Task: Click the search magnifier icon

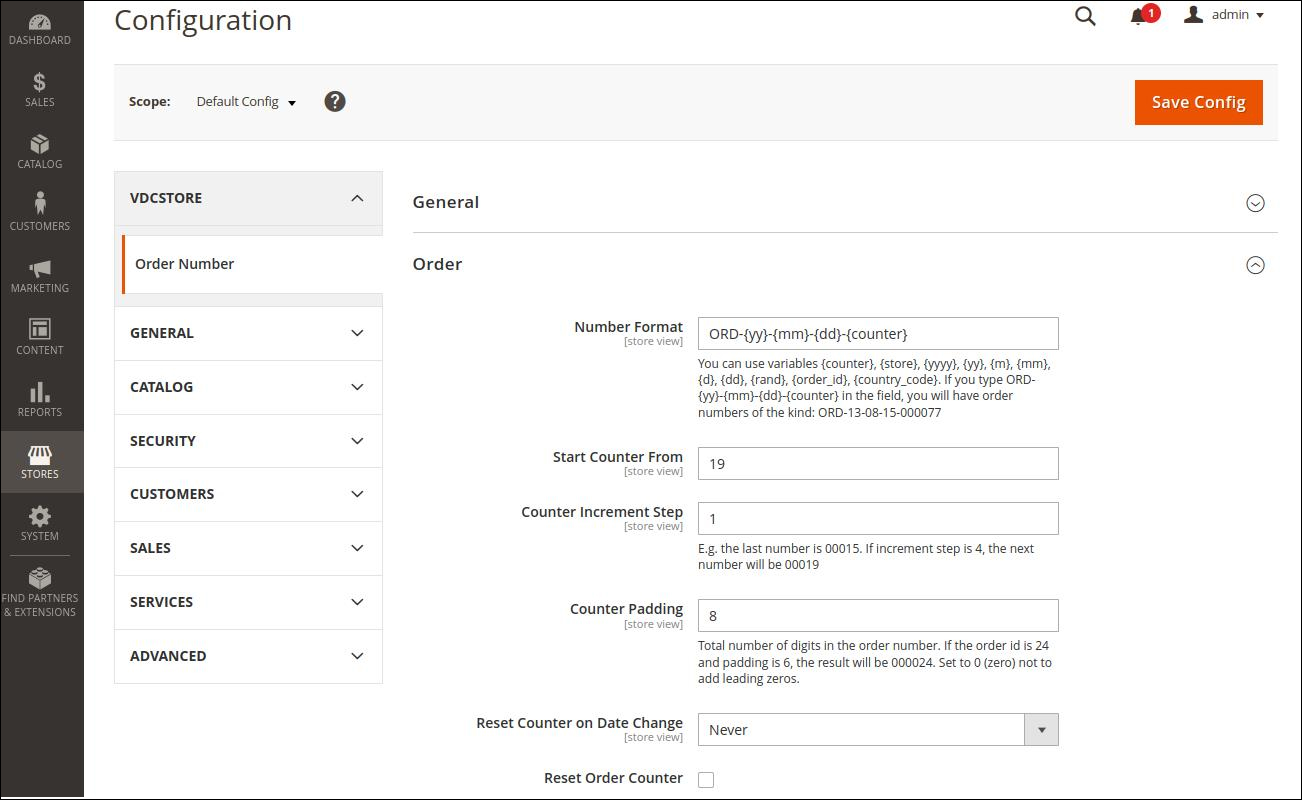Action: [1085, 16]
